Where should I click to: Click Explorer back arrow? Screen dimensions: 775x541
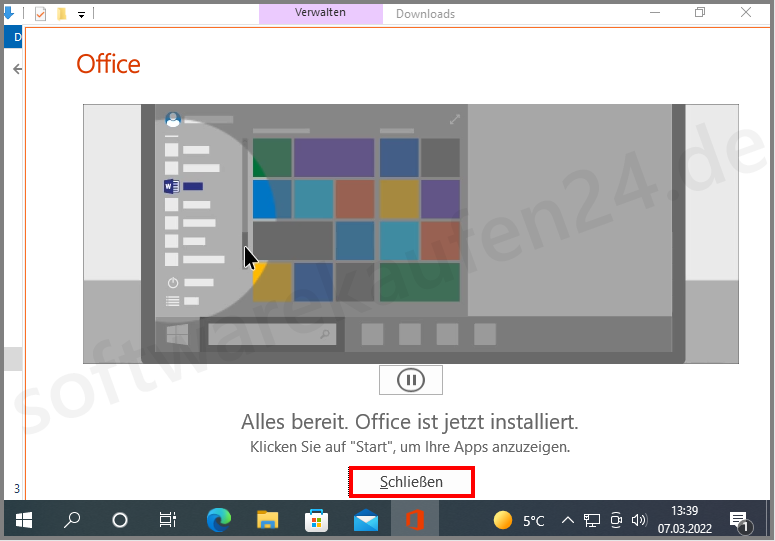(17, 69)
